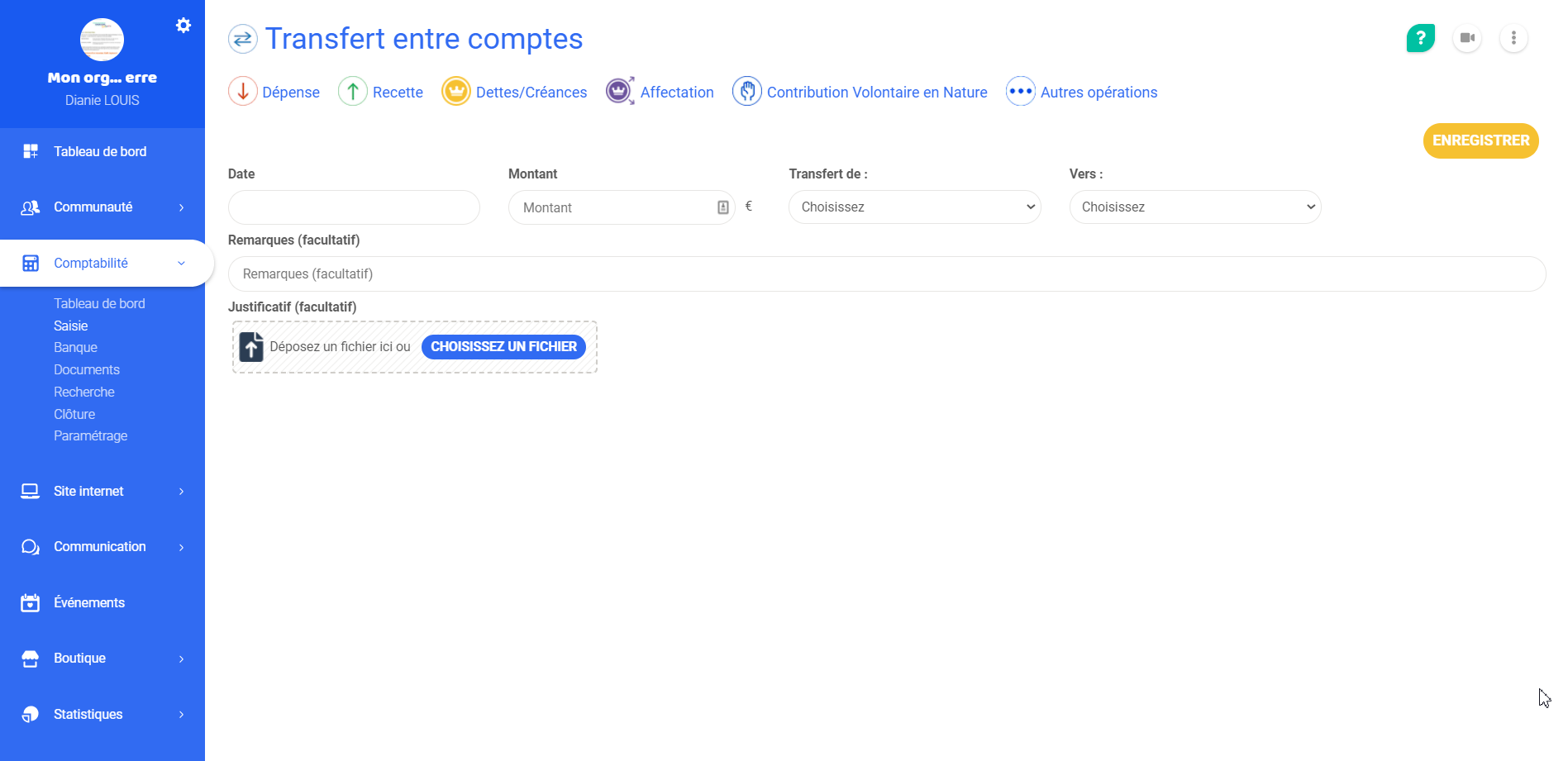Click the video camera tutorial icon
1568x761 pixels.
[1467, 38]
